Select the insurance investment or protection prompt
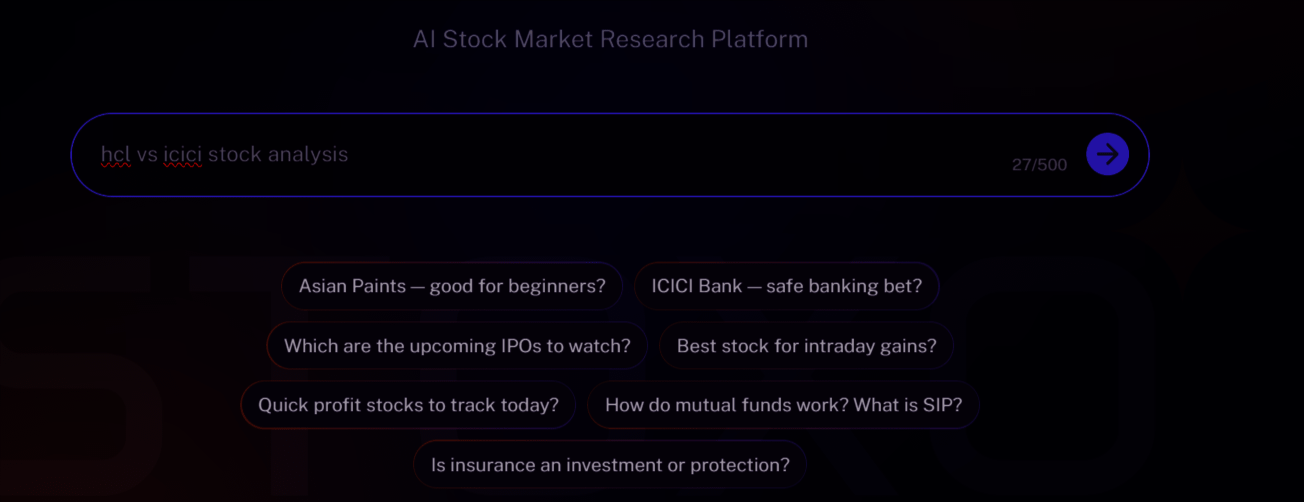 (x=610, y=465)
